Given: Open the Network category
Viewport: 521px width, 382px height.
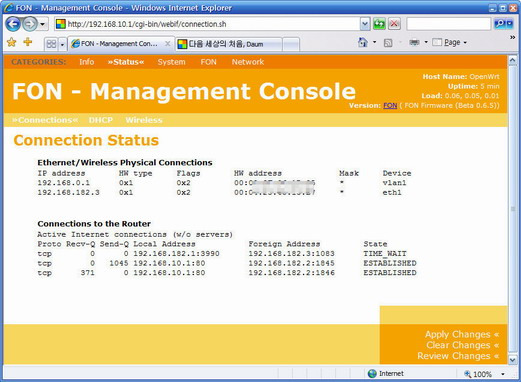Looking at the screenshot, I should [x=248, y=62].
